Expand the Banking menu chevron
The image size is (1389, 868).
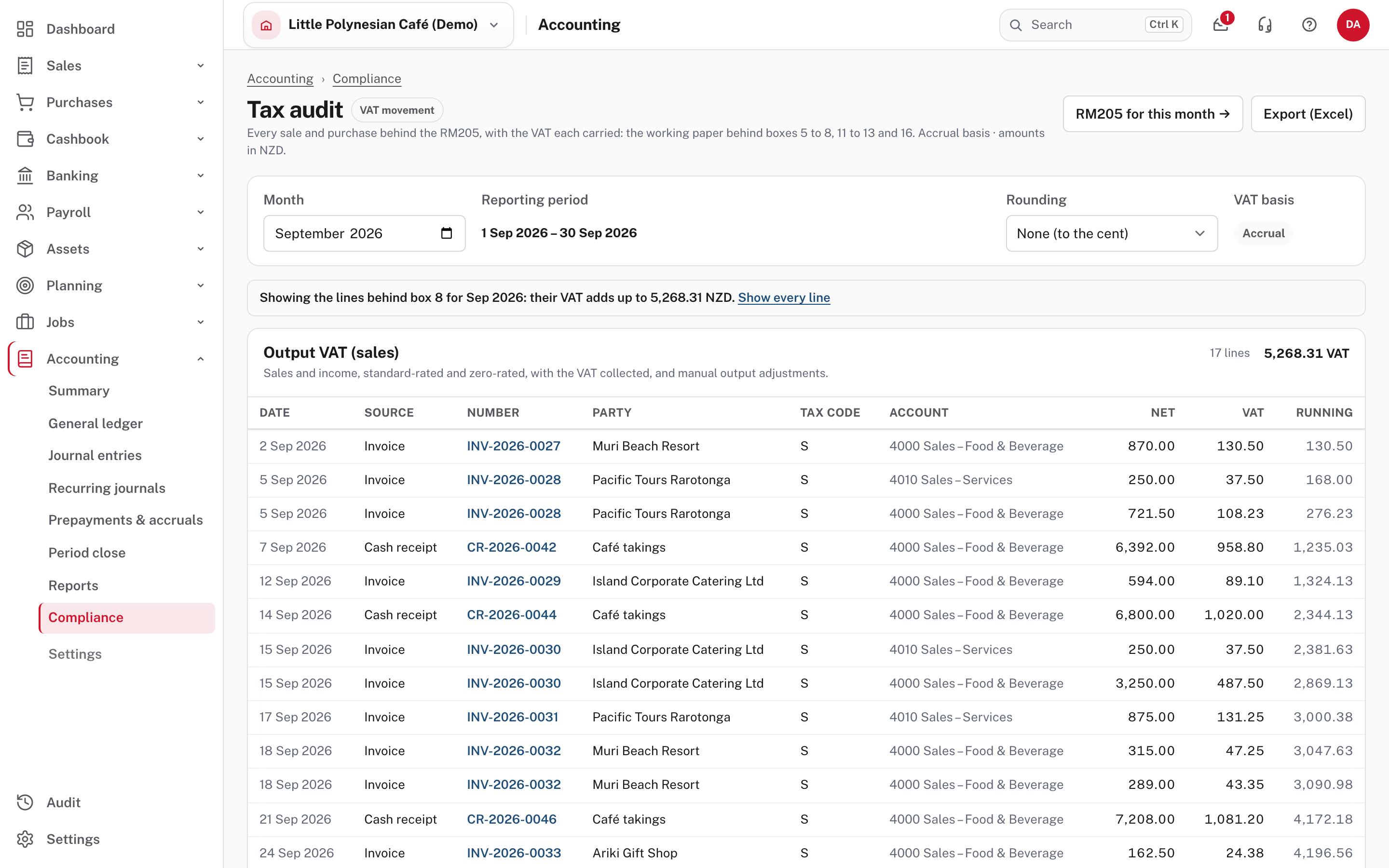tap(200, 176)
